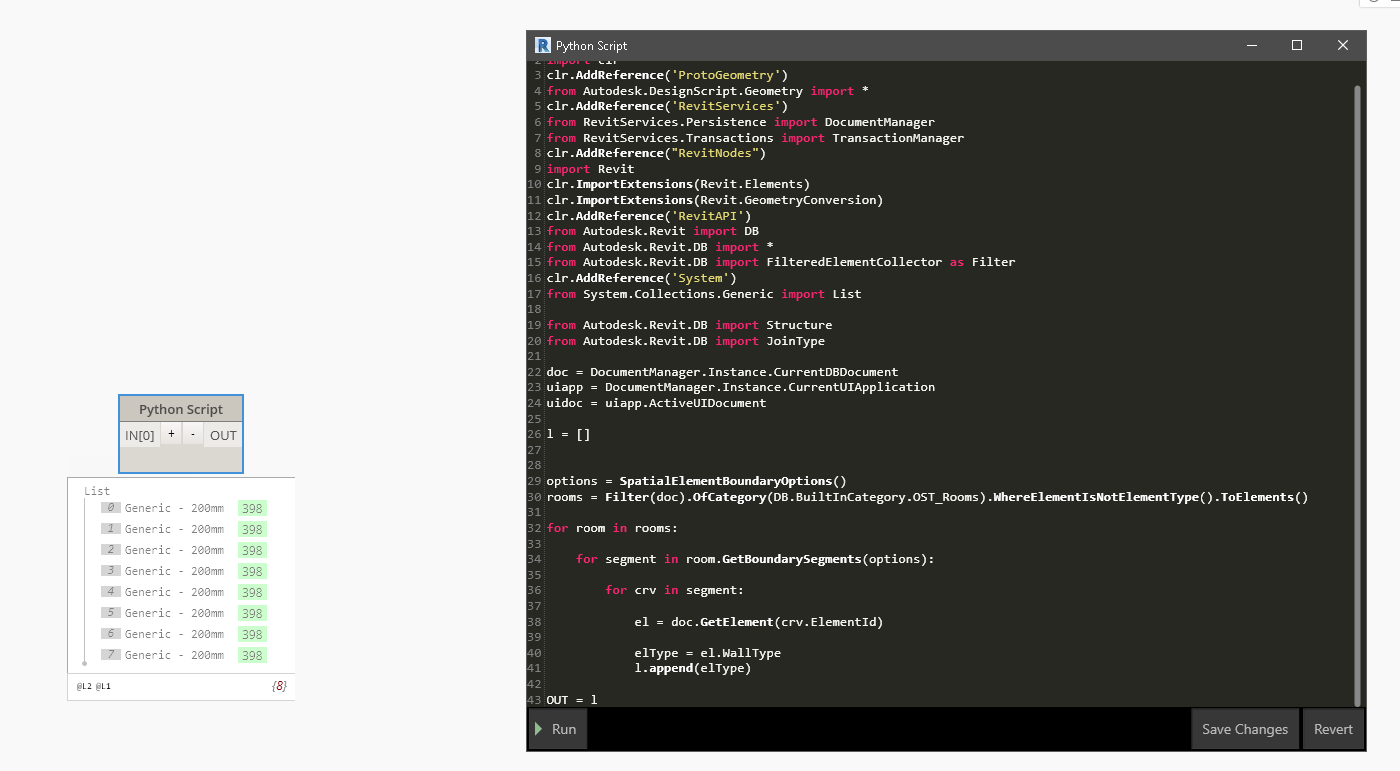Image resolution: width=1400 pixels, height=771 pixels.
Task: Click 'elType = el.WallType' line
Action: click(x=707, y=653)
